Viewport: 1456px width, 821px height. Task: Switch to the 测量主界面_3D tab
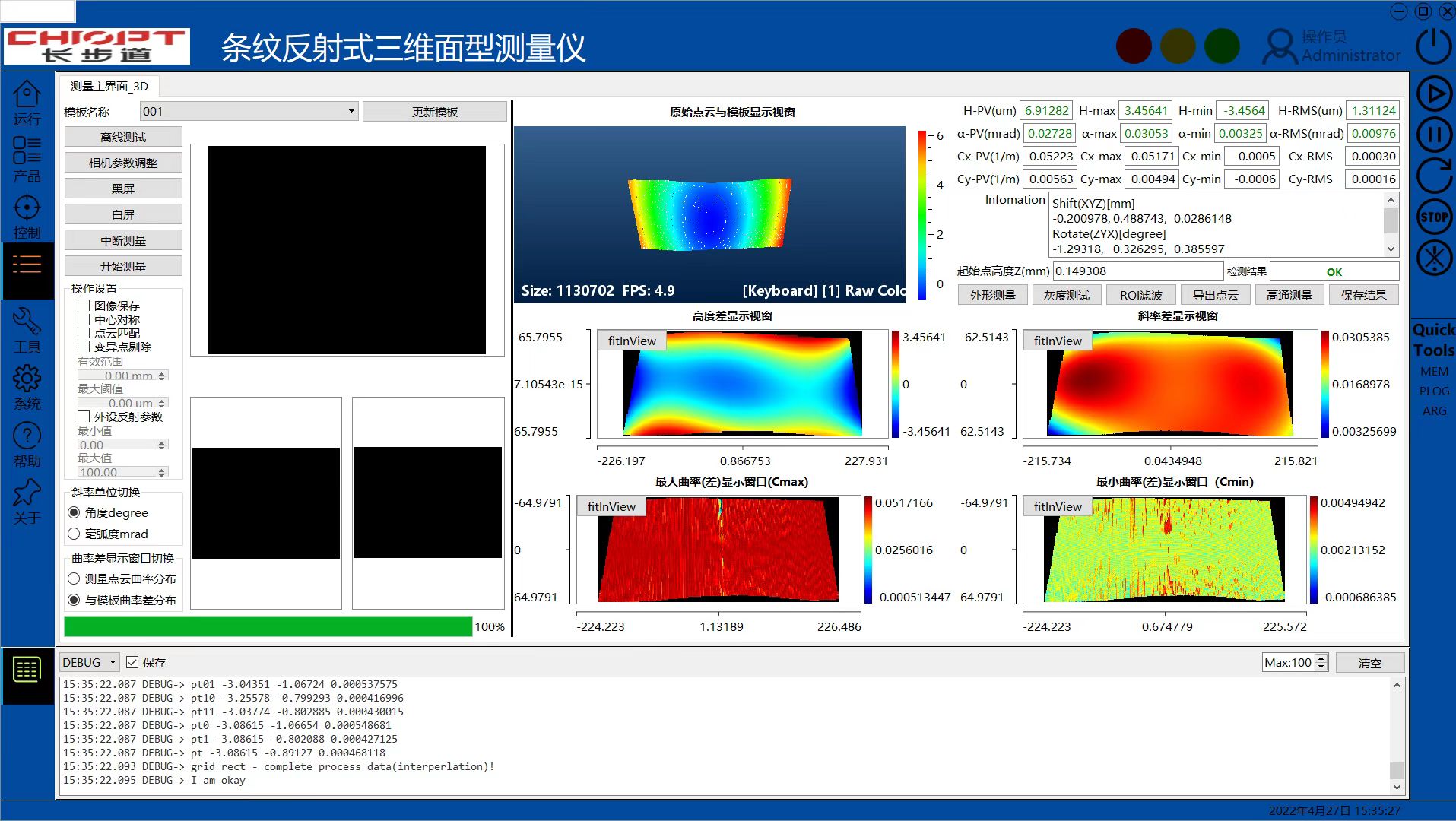[x=109, y=87]
